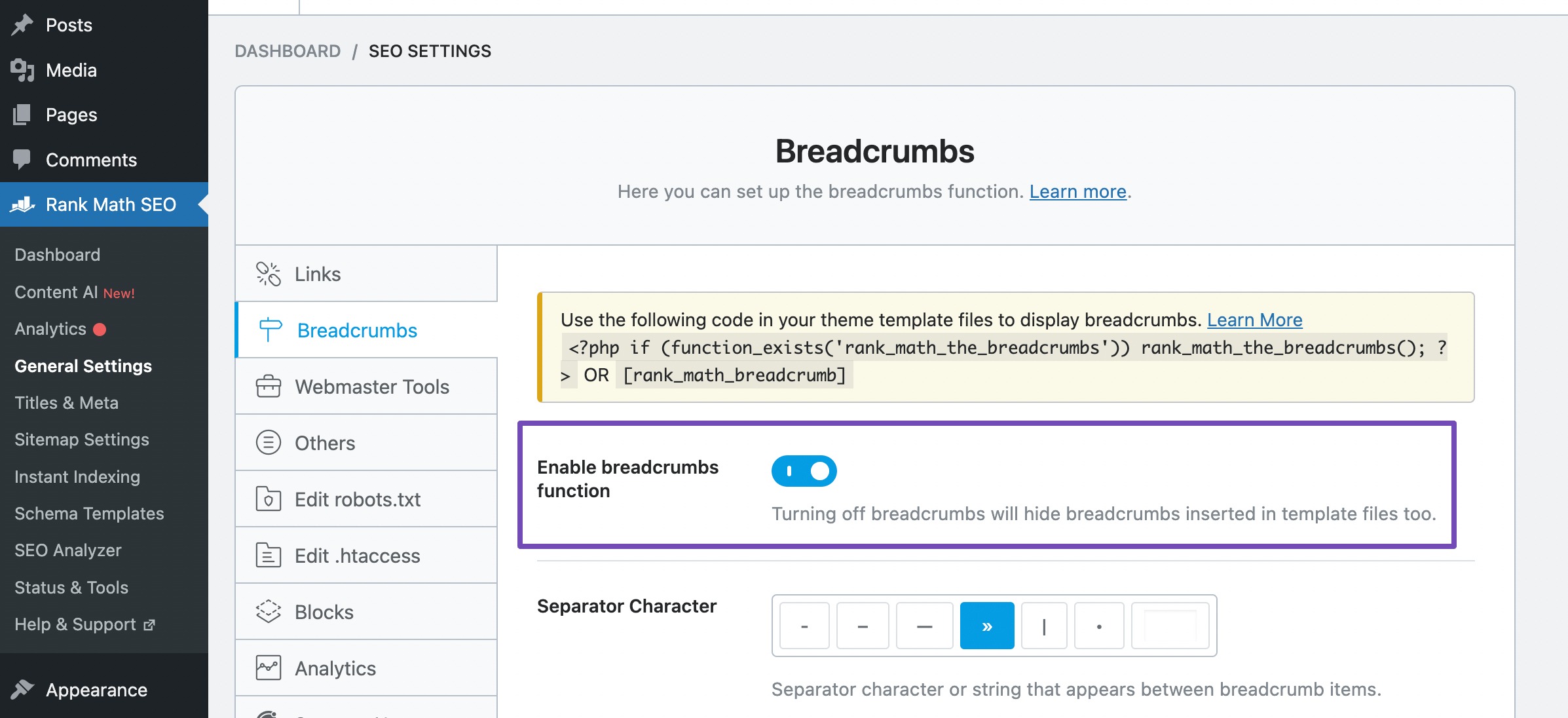This screenshot has height=718, width=1568.
Task: Click the Comments speech bubble icon
Action: pyautogui.click(x=22, y=159)
